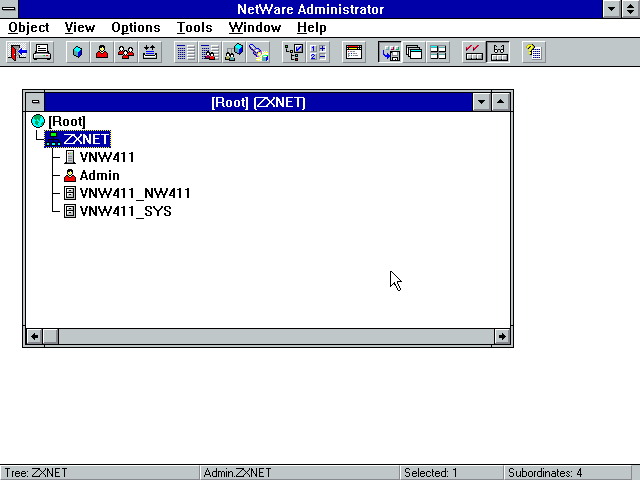This screenshot has width=640, height=480.
Task: Click the blue cube create object icon
Action: tap(78, 52)
